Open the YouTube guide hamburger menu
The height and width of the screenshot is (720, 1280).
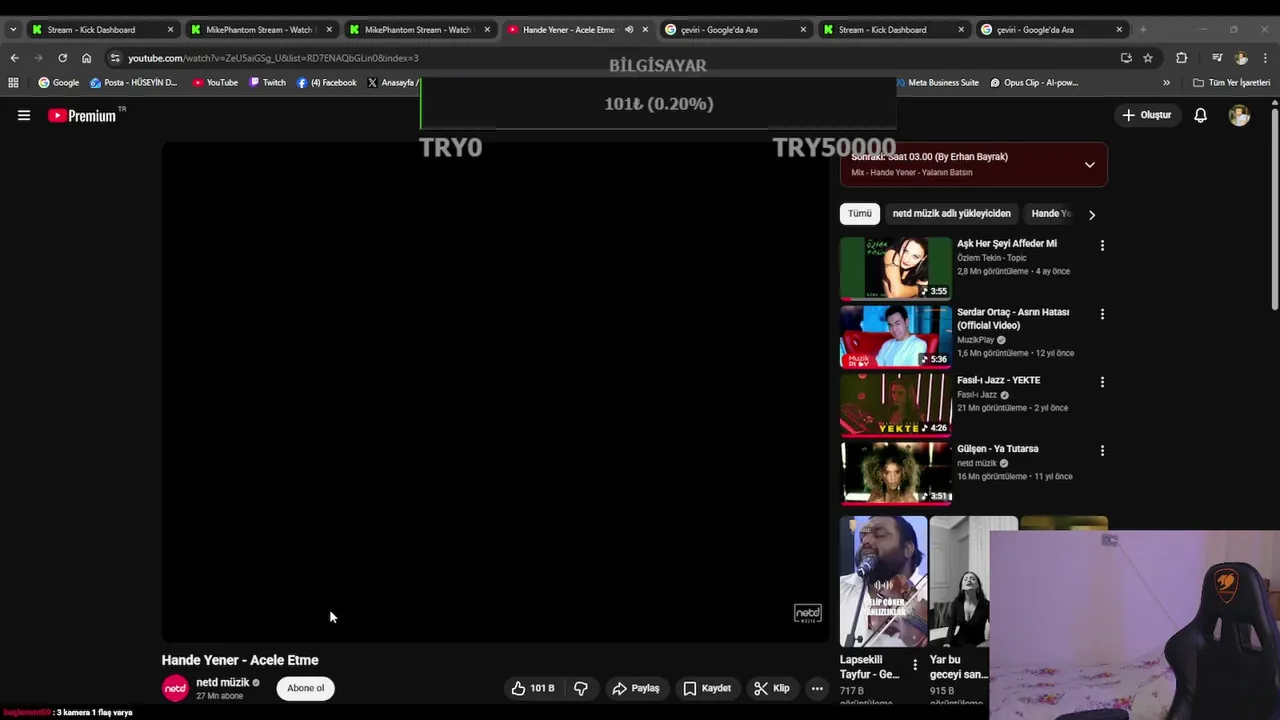tap(24, 115)
